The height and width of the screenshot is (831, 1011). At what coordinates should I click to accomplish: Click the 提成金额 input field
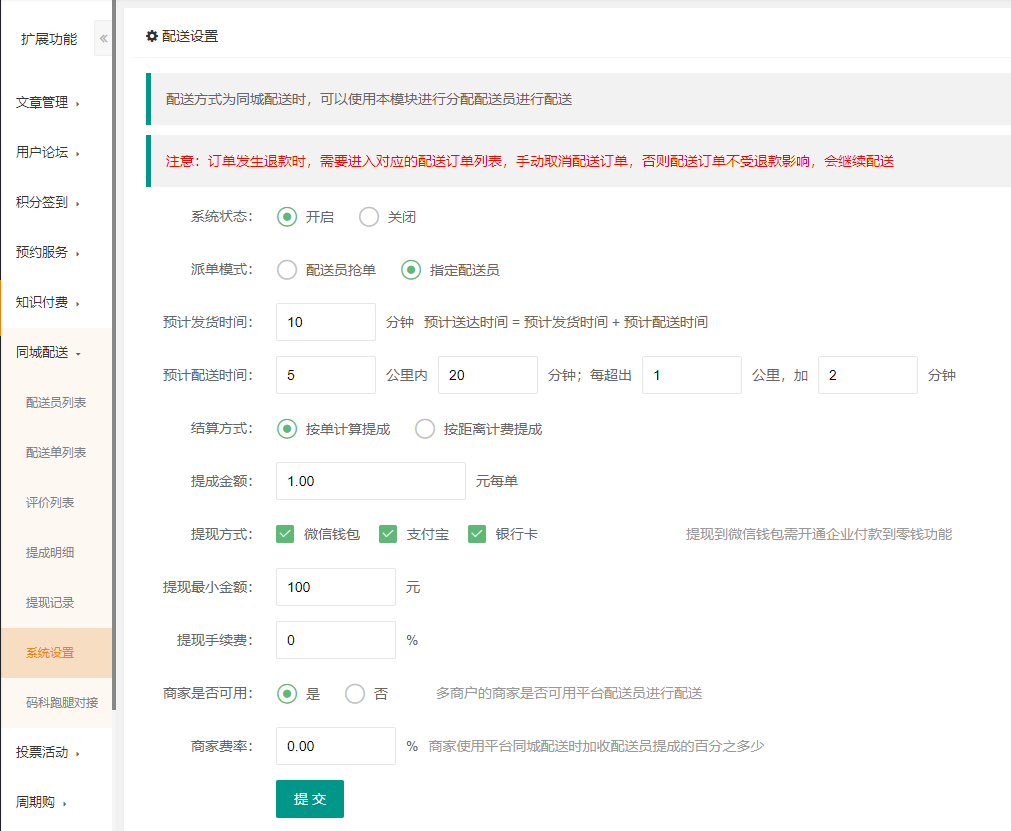[370, 481]
